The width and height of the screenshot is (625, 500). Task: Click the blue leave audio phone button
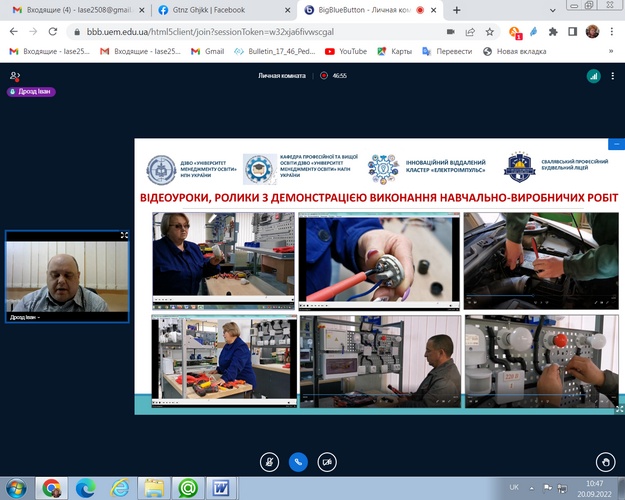tap(297, 461)
